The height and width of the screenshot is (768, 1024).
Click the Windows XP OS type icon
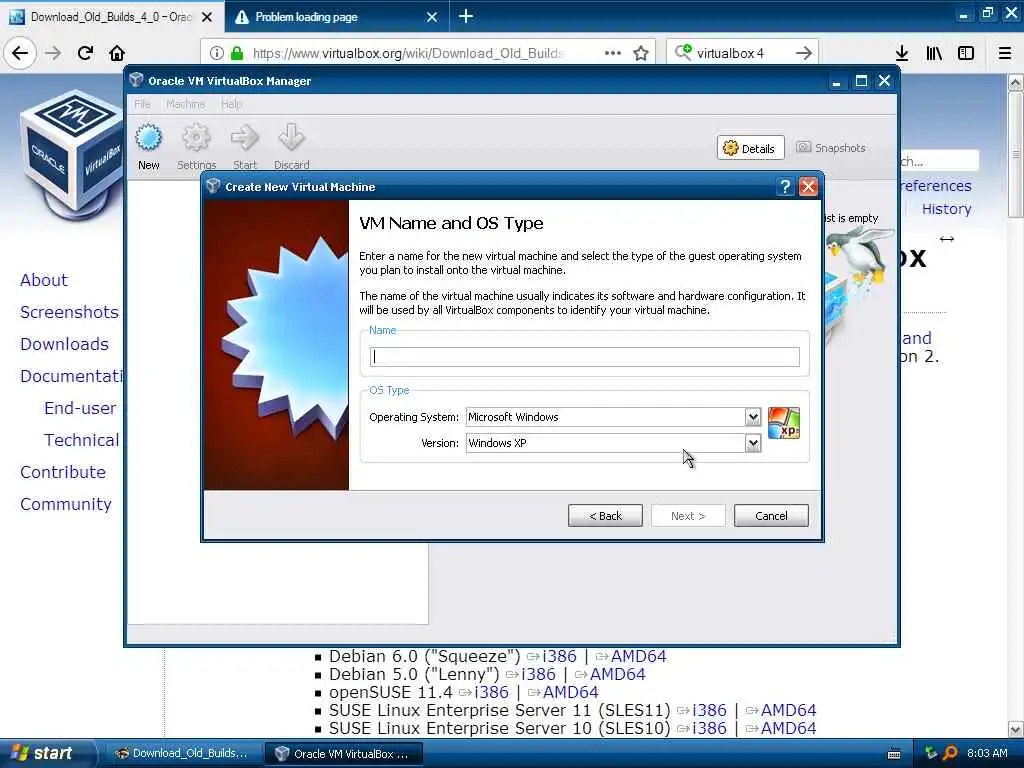click(784, 423)
